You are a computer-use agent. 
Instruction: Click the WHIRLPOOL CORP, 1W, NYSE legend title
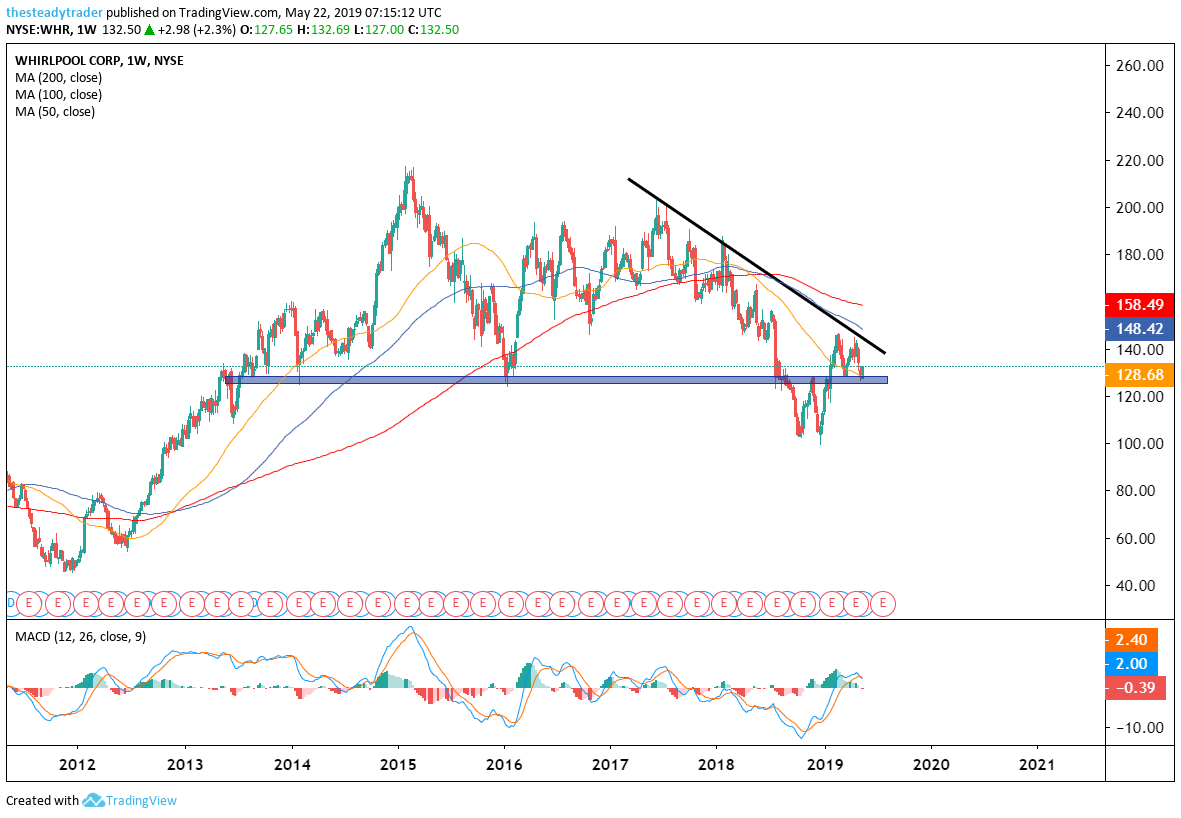pos(99,60)
